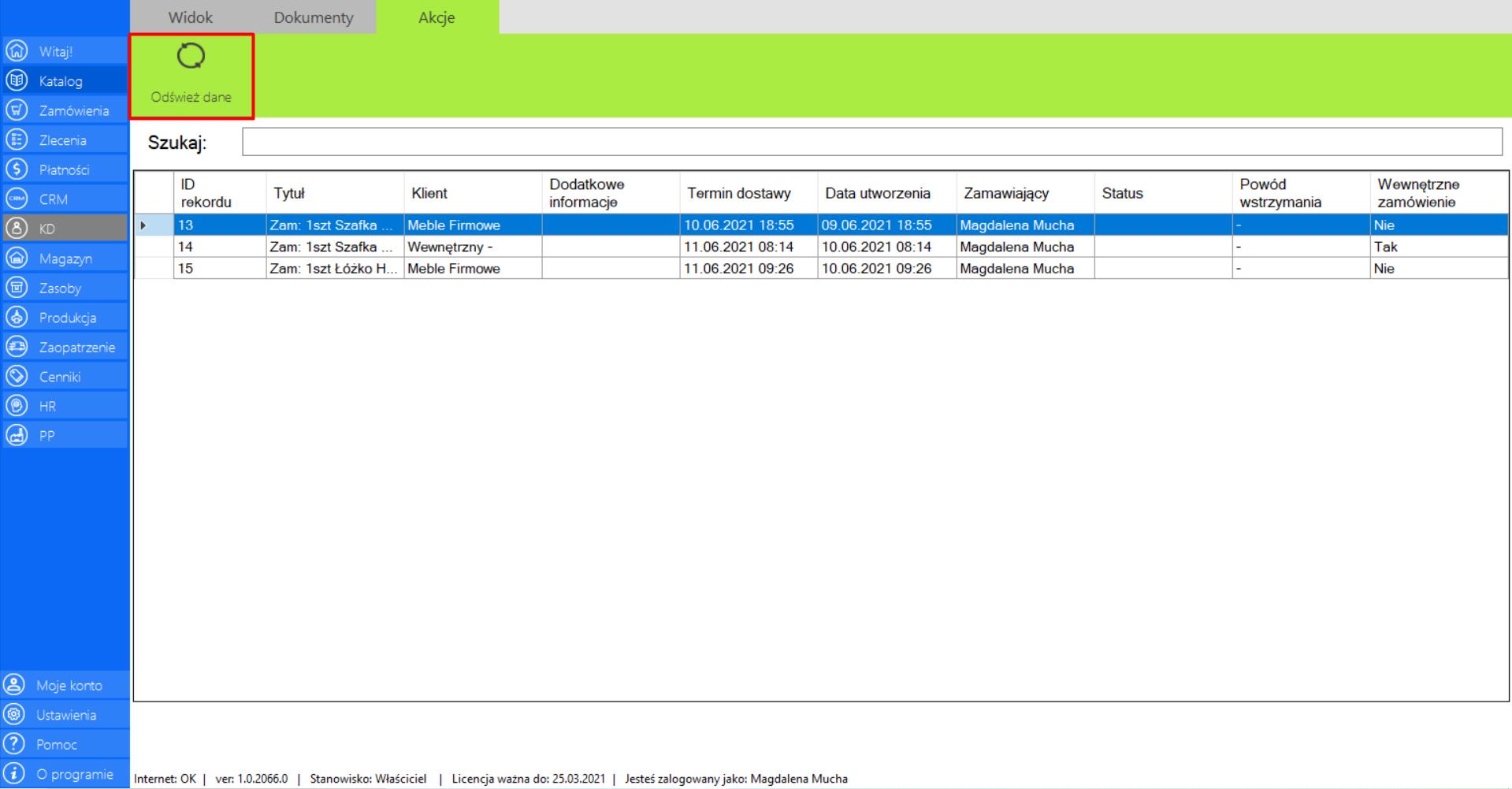Viewport: 1512px width, 789px height.
Task: Open the Moje konto user icon
Action: point(13,685)
